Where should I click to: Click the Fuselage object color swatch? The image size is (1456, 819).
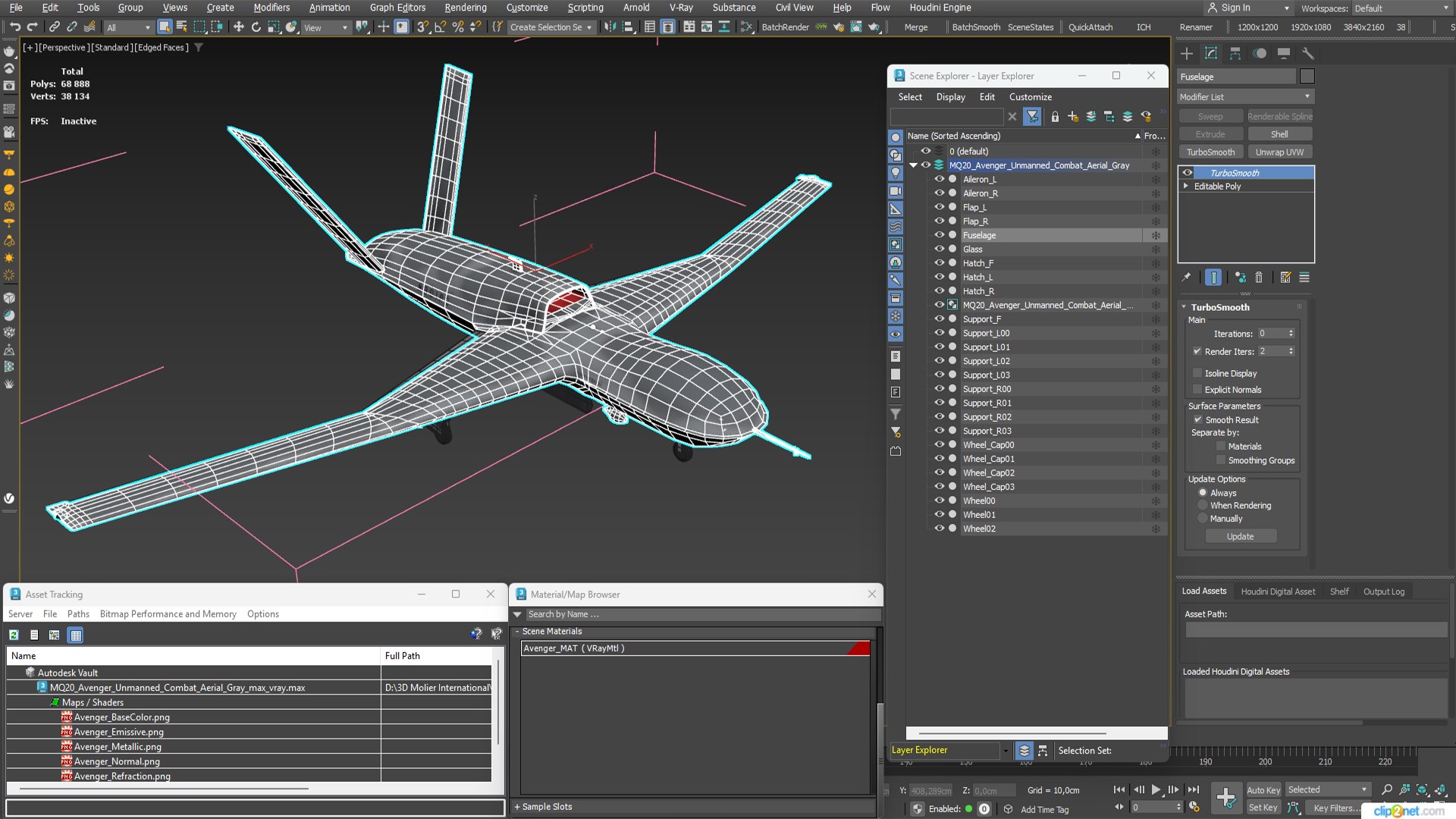point(1307,77)
